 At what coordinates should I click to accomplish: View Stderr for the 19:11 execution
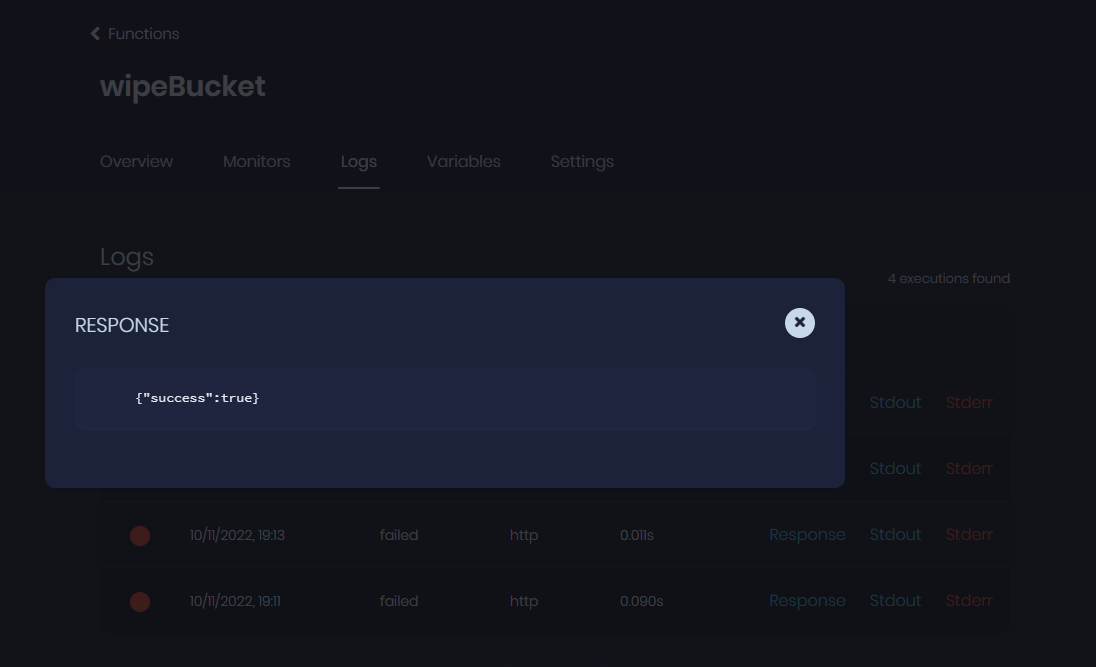coord(969,601)
